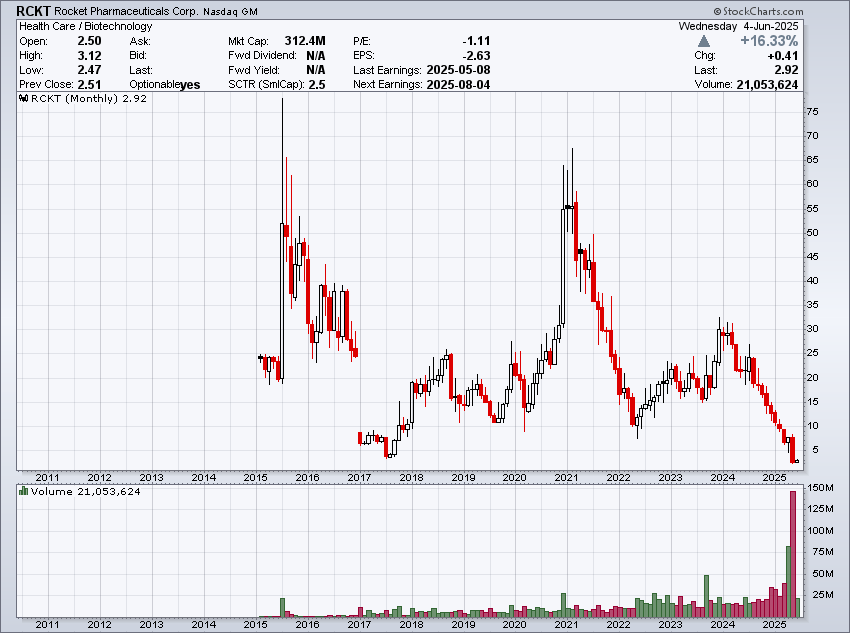Screen dimensions: 850x633
Task: Click the Fwd Dividend N/A value
Action: 315,55
